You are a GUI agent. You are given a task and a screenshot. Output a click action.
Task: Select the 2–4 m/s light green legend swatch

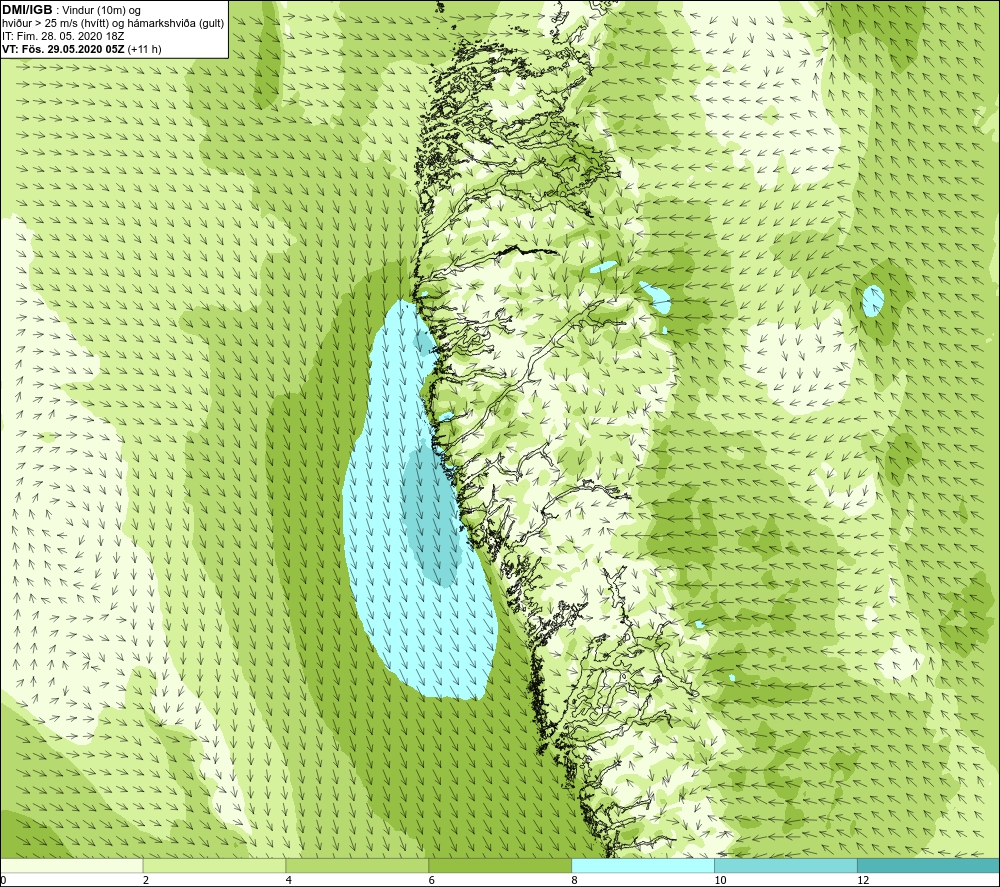click(214, 865)
